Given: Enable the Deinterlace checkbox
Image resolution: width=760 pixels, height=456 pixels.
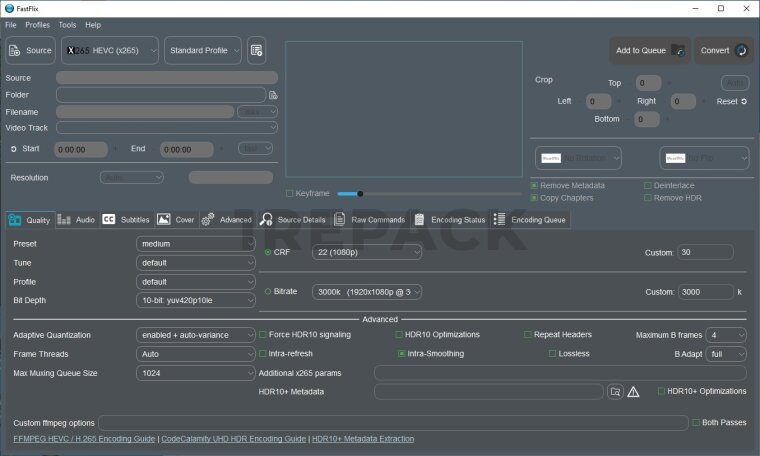Looking at the screenshot, I should tap(647, 185).
